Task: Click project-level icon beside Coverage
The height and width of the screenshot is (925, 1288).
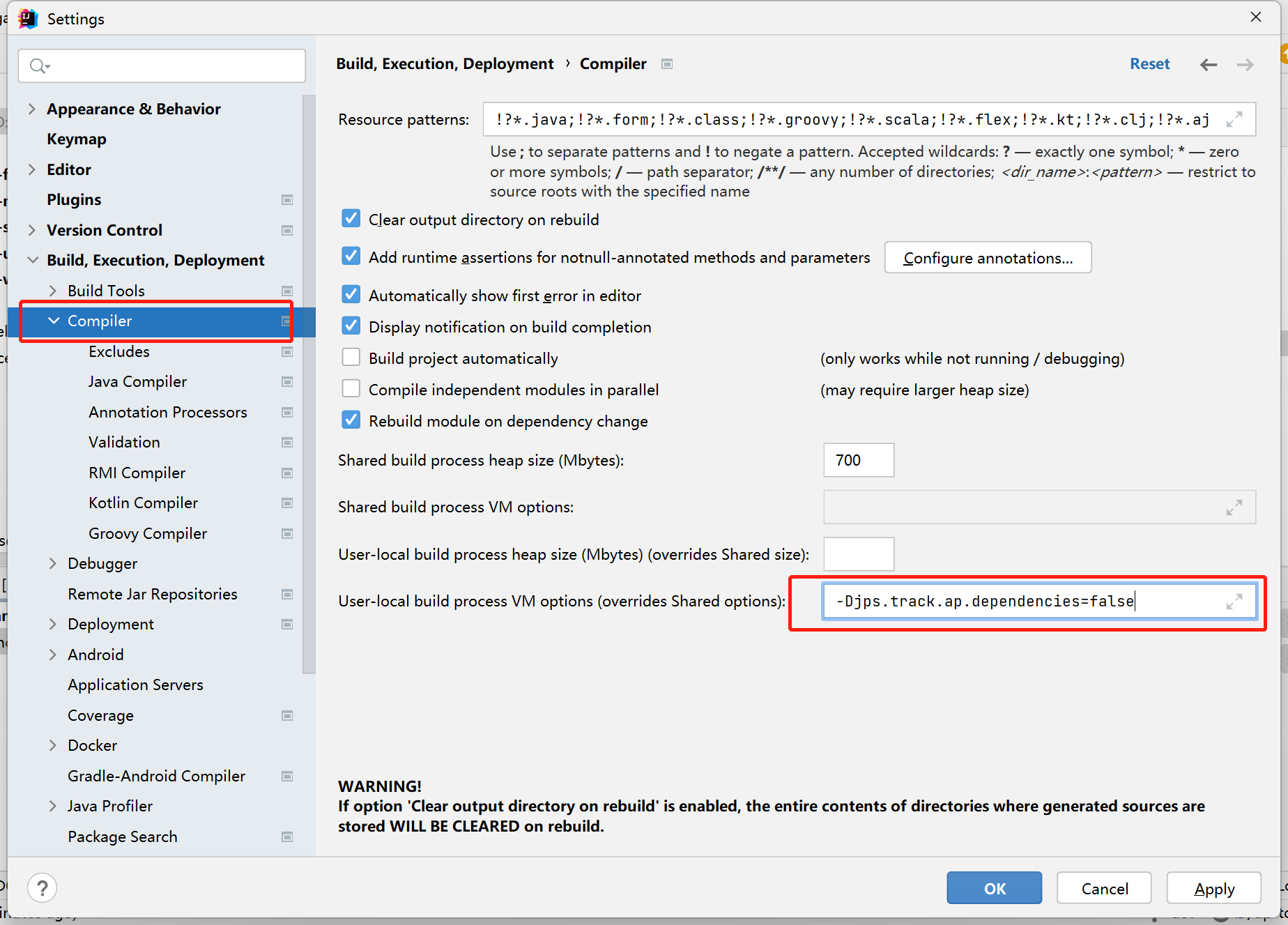Action: click(x=287, y=716)
